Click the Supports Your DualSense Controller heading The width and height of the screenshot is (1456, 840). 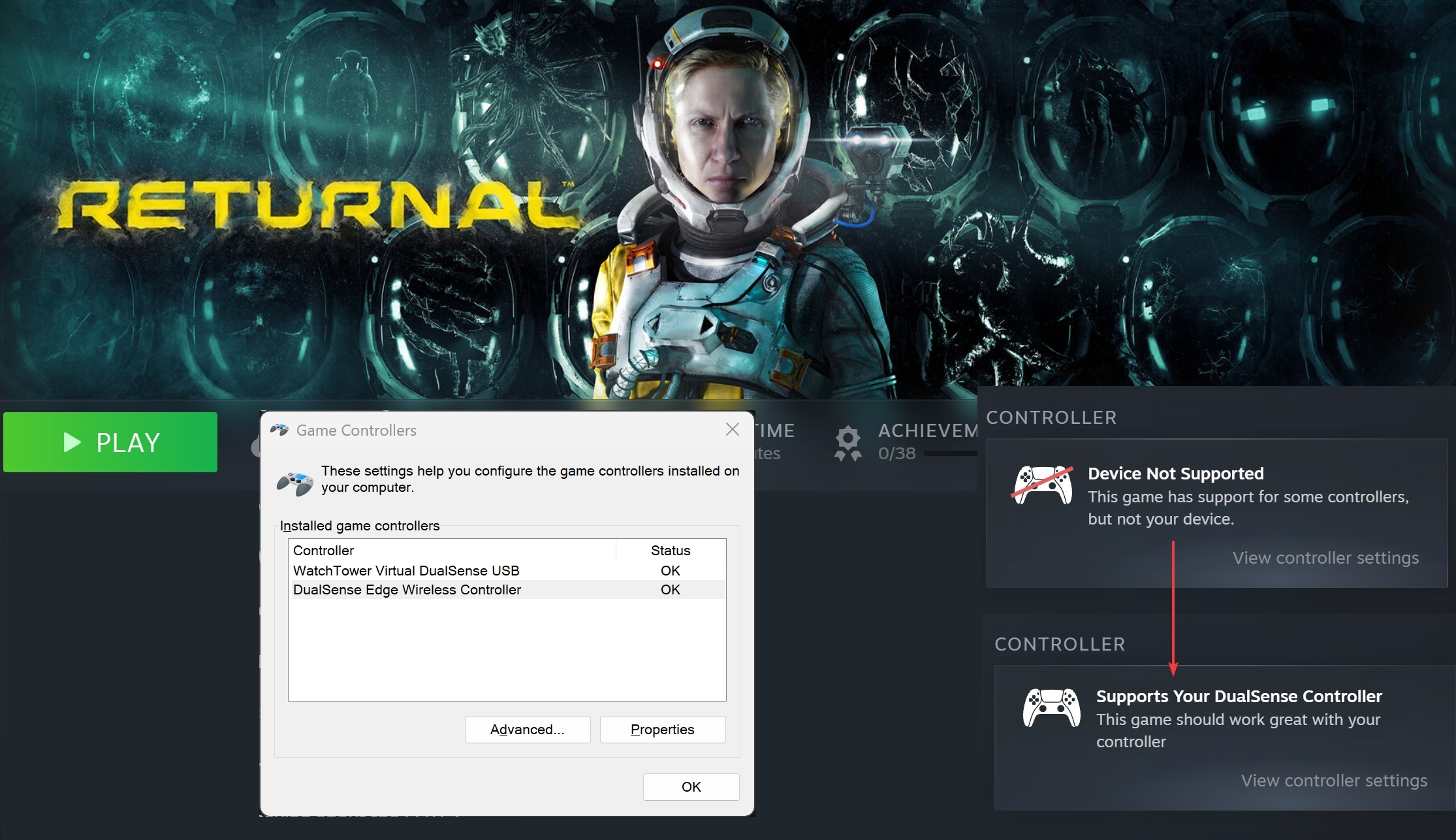(1239, 696)
